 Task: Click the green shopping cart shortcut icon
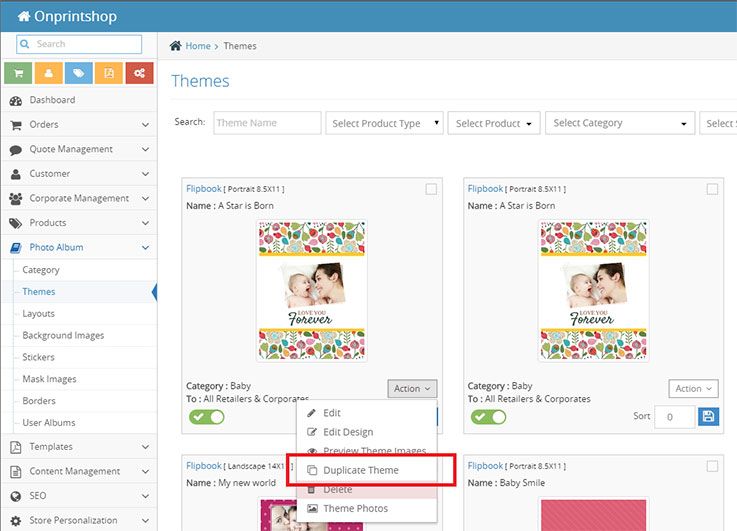19,73
